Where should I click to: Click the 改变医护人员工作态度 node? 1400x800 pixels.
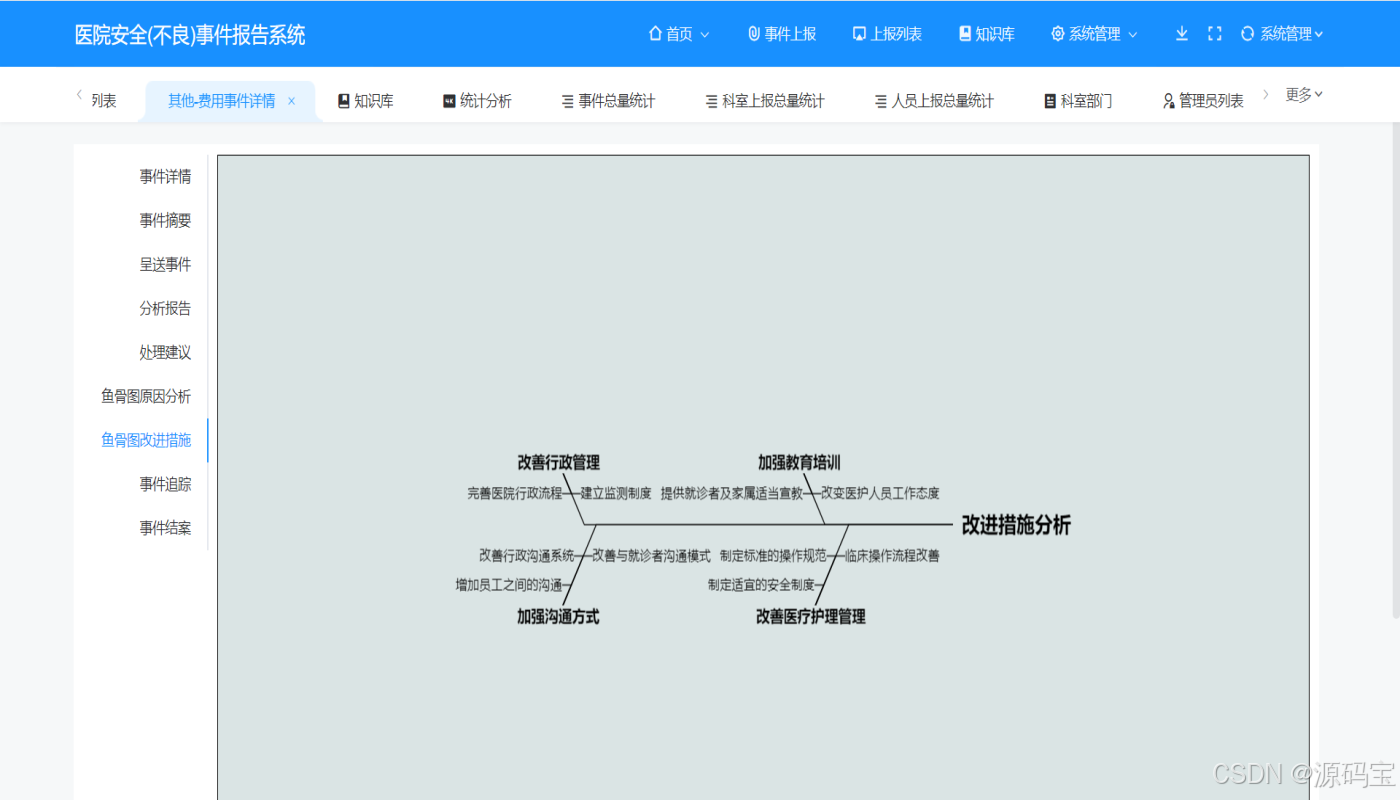(880, 493)
